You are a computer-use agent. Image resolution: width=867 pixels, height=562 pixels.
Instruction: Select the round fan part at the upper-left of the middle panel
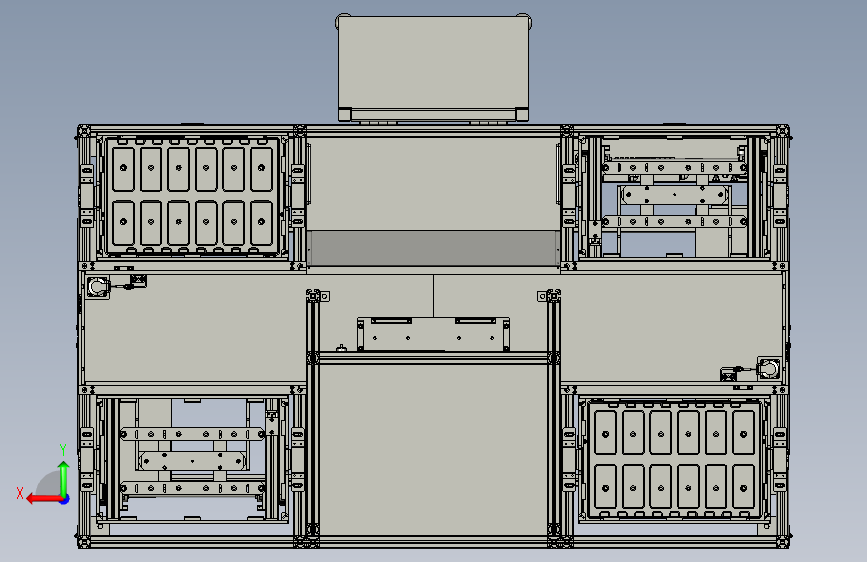pos(98,288)
